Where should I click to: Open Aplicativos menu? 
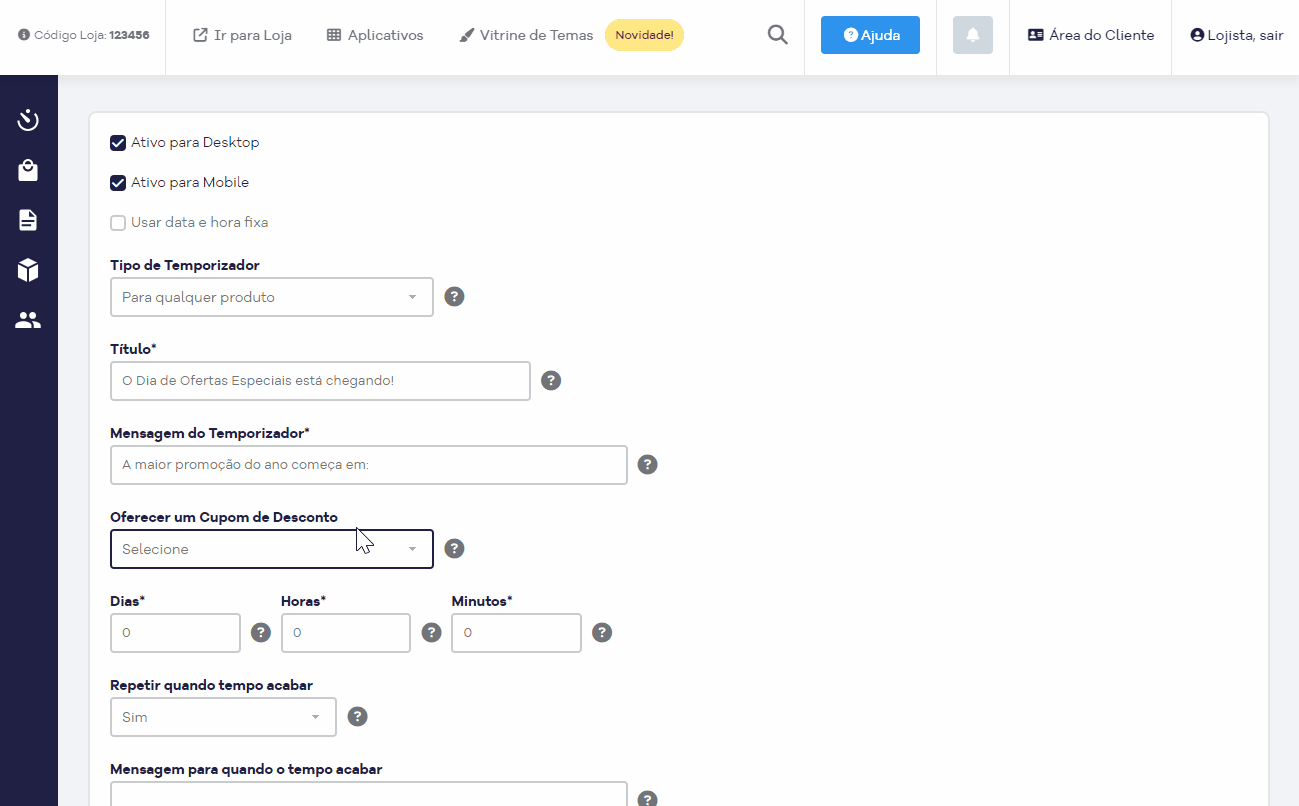[x=375, y=35]
